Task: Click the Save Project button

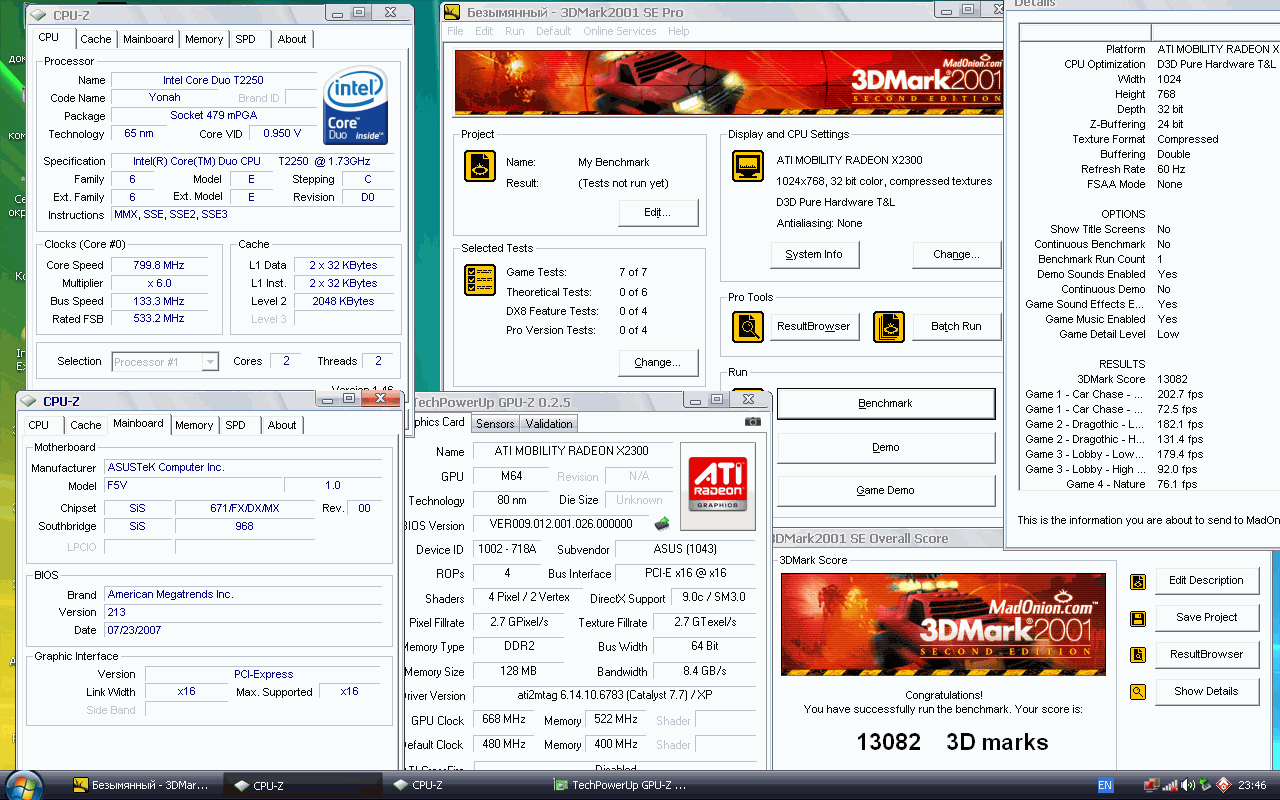Action: [x=1206, y=617]
